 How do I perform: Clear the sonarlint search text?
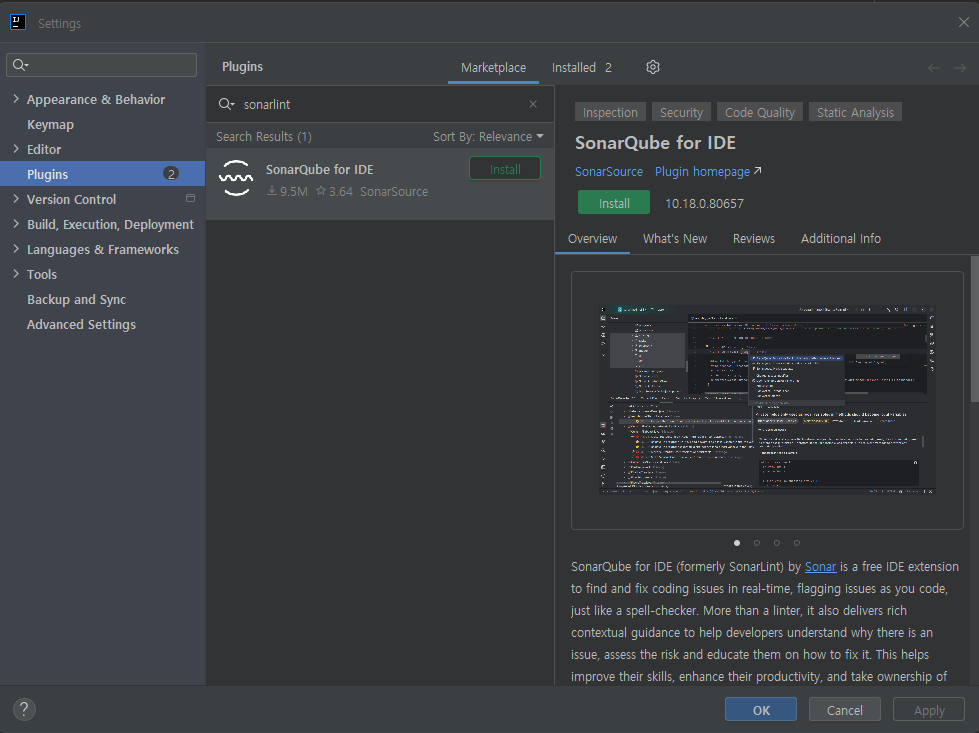click(533, 104)
